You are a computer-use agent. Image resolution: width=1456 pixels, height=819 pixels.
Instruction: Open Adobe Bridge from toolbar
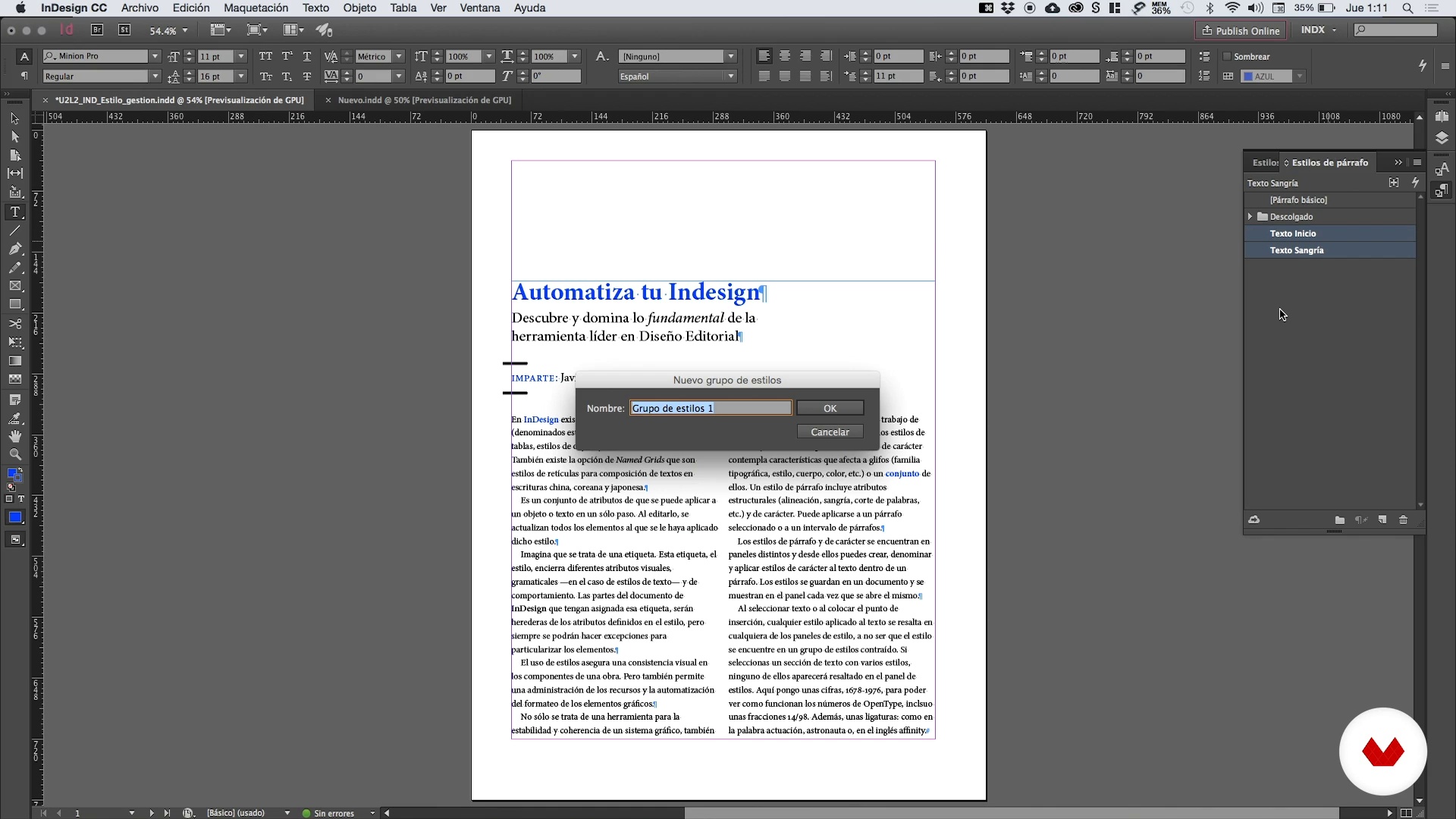coord(97,30)
